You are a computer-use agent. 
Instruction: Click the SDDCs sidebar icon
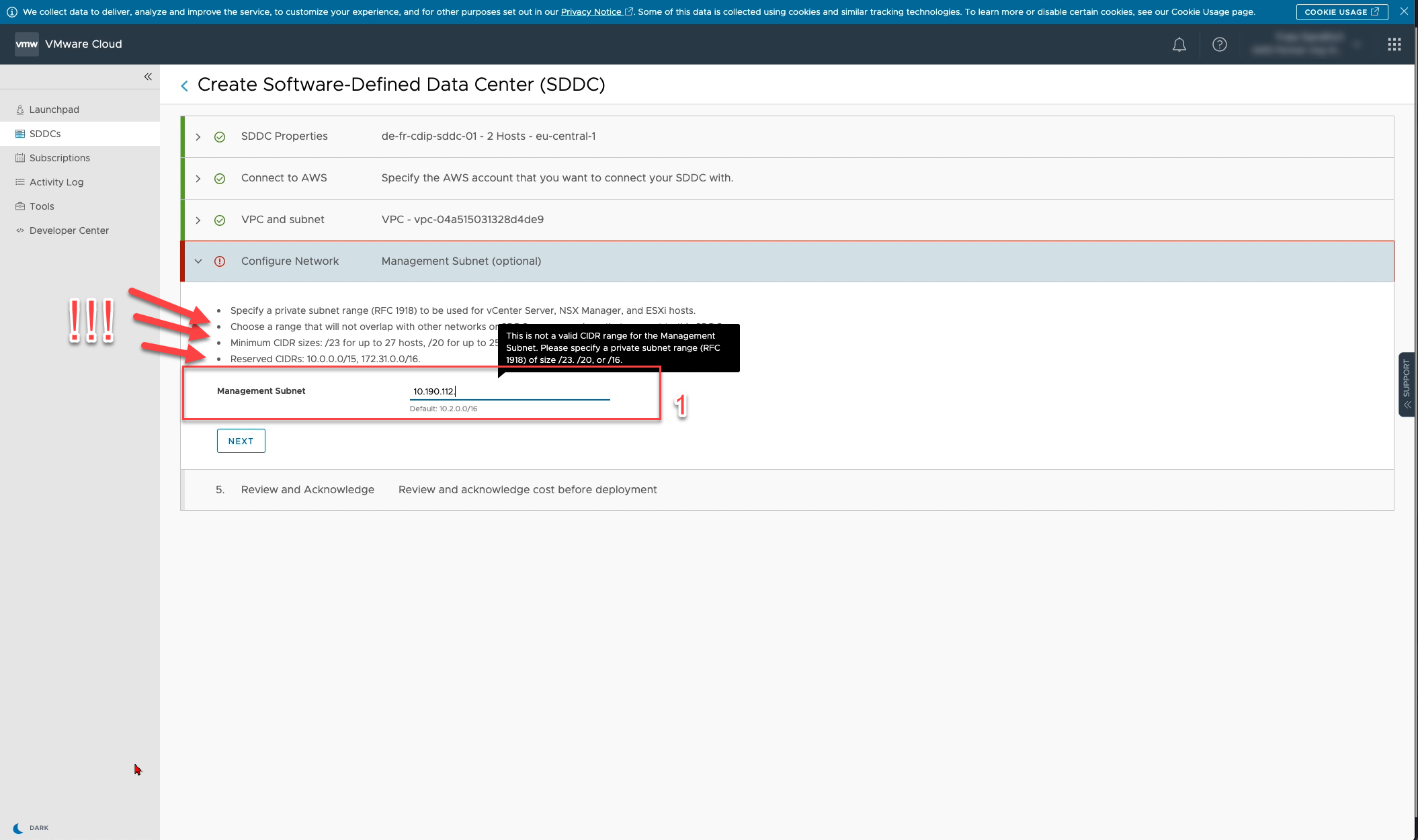point(20,134)
